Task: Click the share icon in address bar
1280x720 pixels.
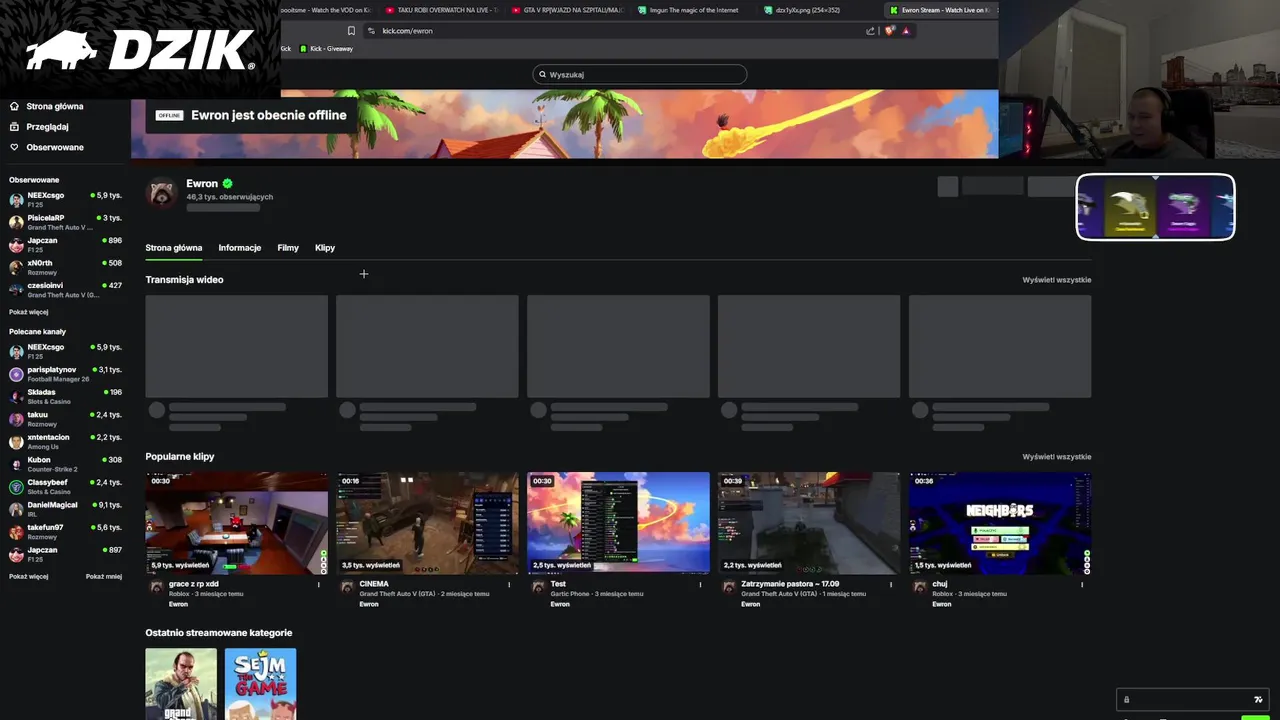Action: tap(870, 31)
